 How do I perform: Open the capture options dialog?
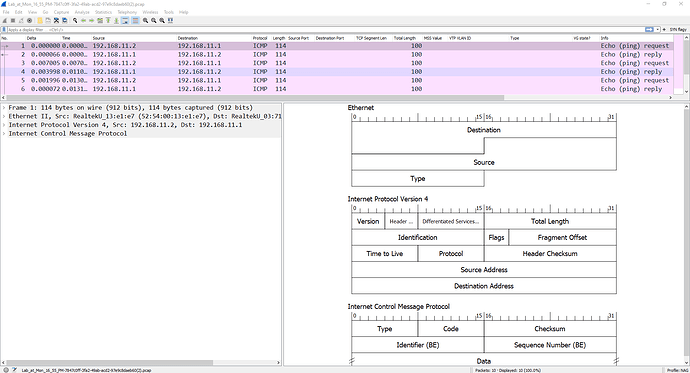[x=29, y=20]
